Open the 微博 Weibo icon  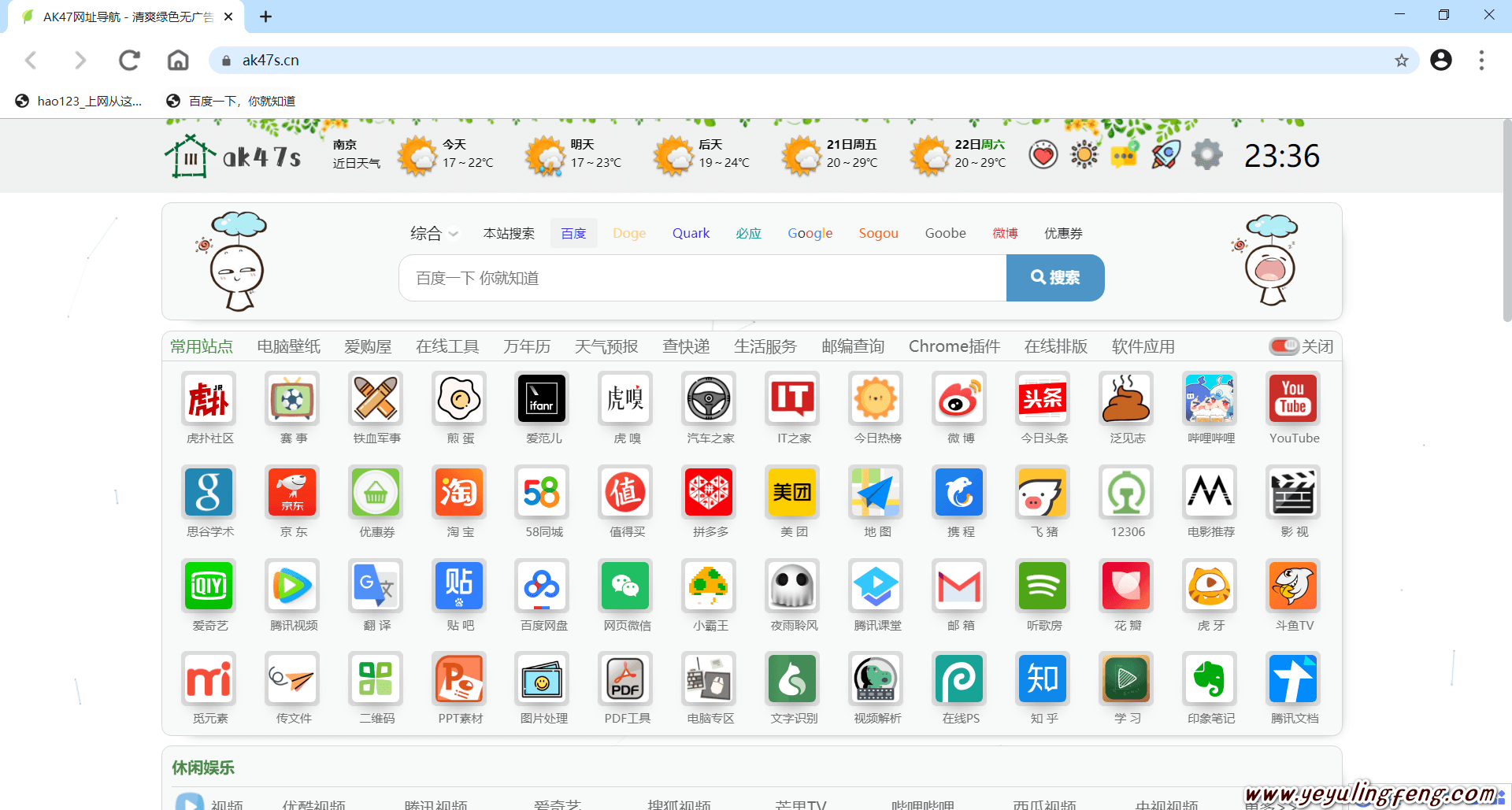pyautogui.click(x=960, y=398)
